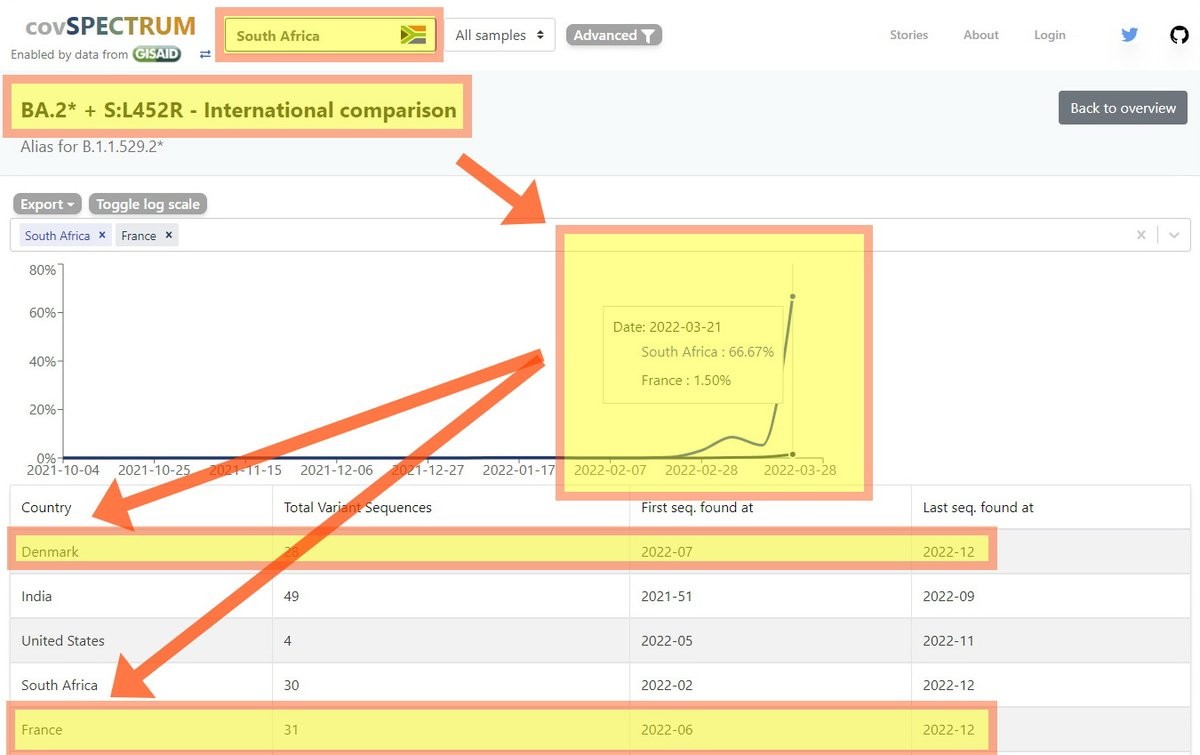Click the South Africa location input field
Viewport: 1200px width, 755px height.
click(x=310, y=36)
